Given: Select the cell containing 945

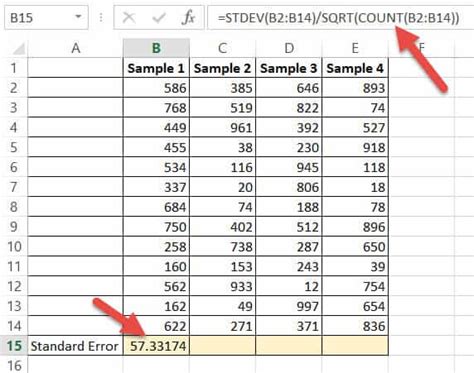Looking at the screenshot, I should pyautogui.click(x=289, y=167).
